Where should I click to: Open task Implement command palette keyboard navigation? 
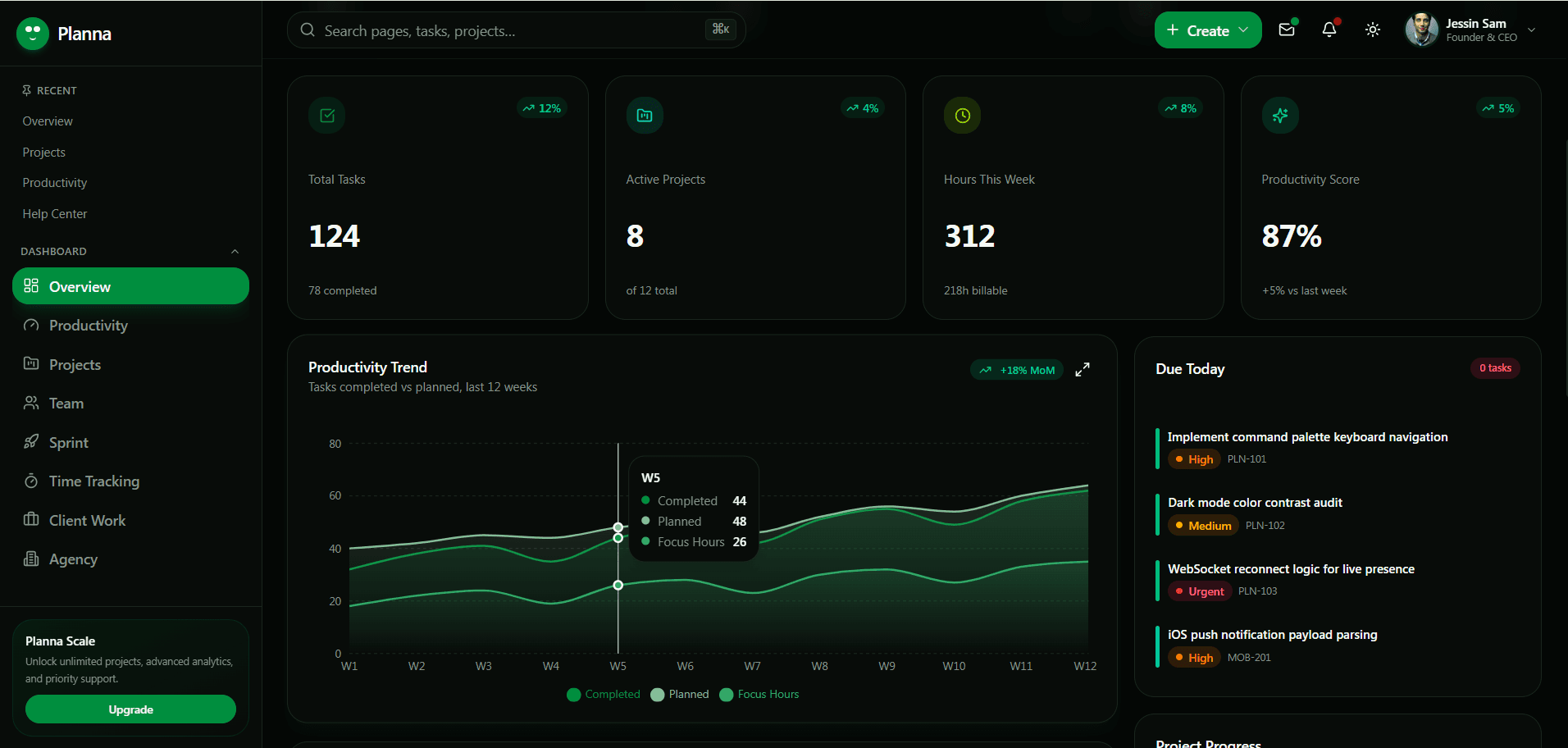point(1307,437)
